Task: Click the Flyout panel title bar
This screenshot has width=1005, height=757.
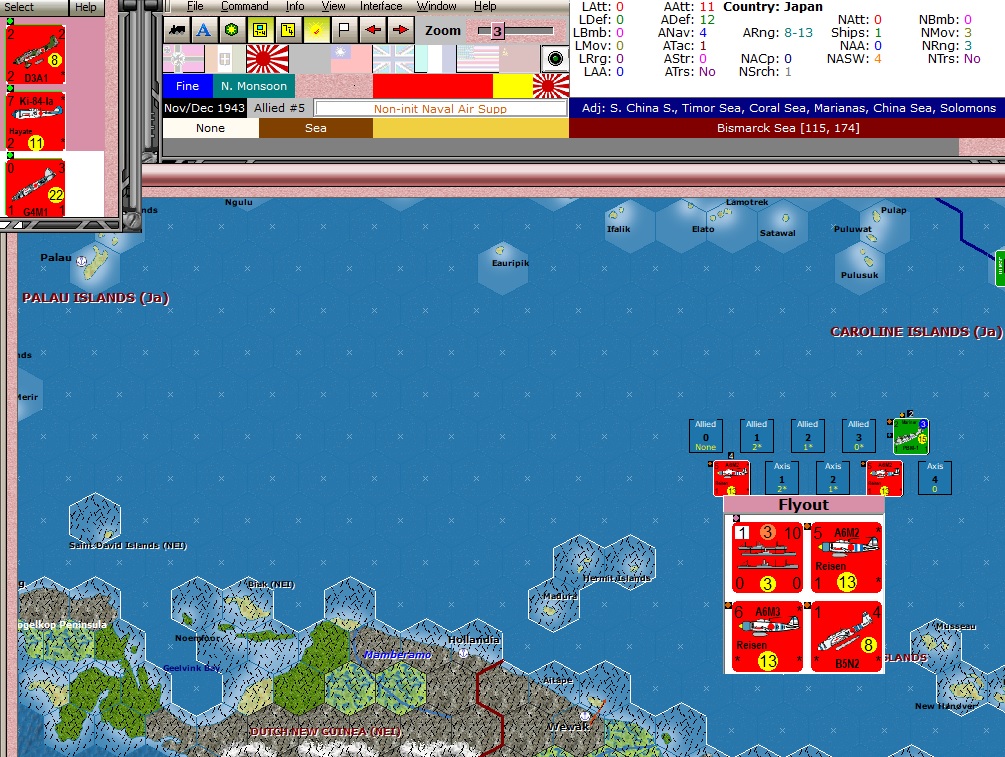Action: coord(804,504)
